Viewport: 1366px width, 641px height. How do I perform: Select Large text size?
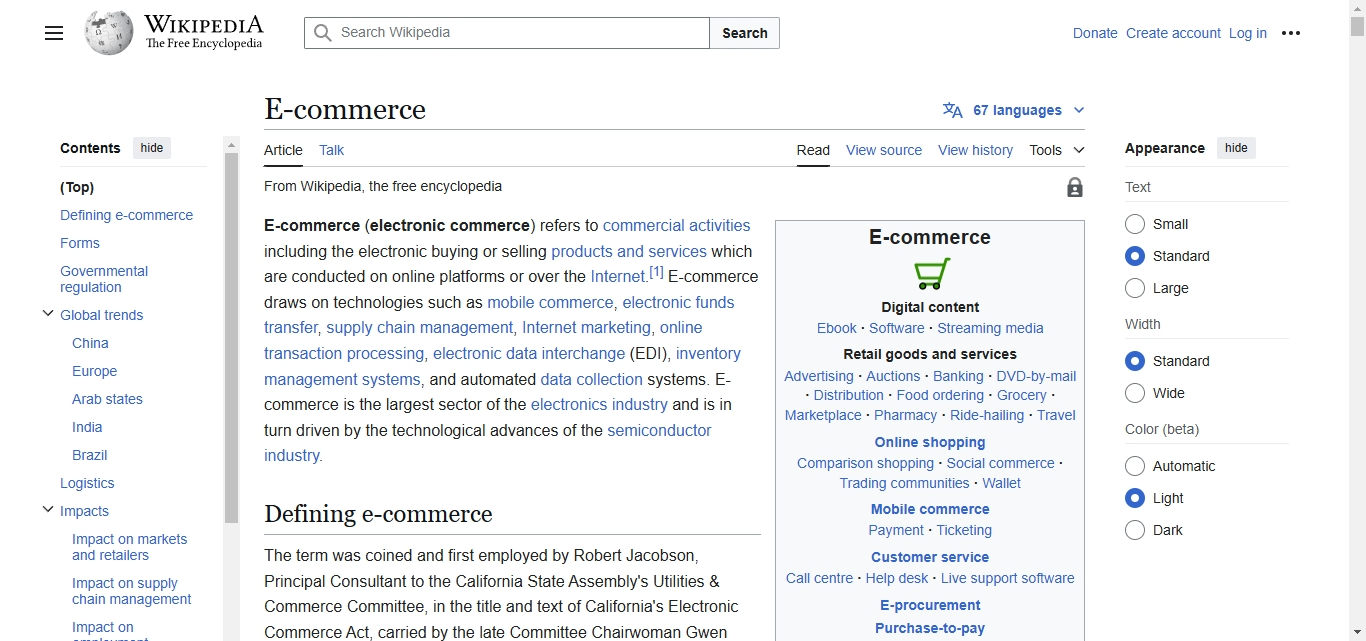point(1135,288)
